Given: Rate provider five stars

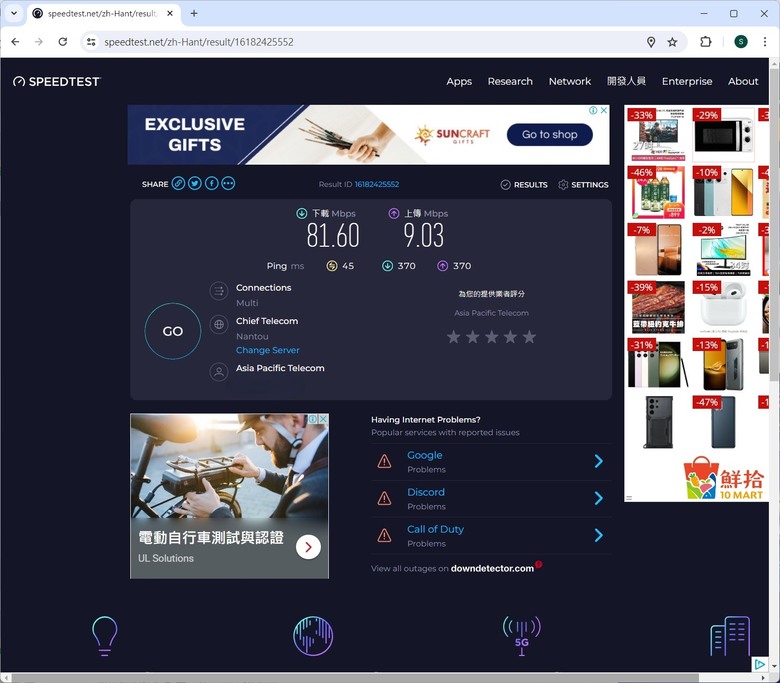Looking at the screenshot, I should pos(529,337).
